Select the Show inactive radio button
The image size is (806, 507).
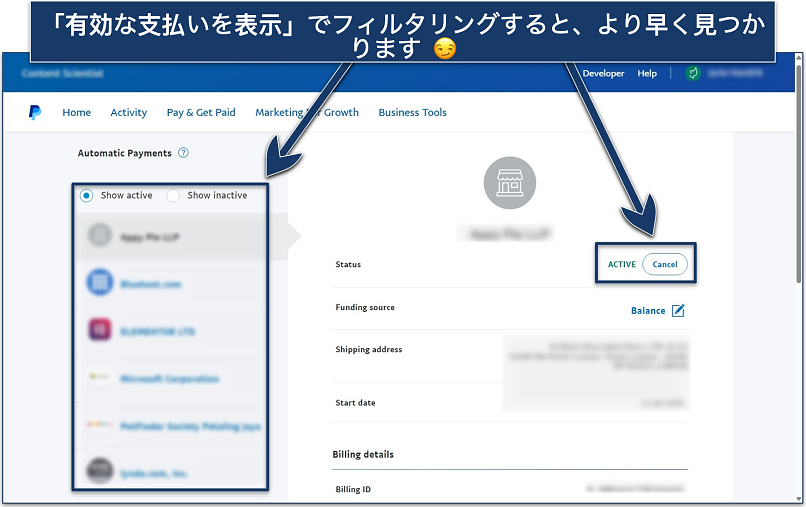[x=173, y=196]
